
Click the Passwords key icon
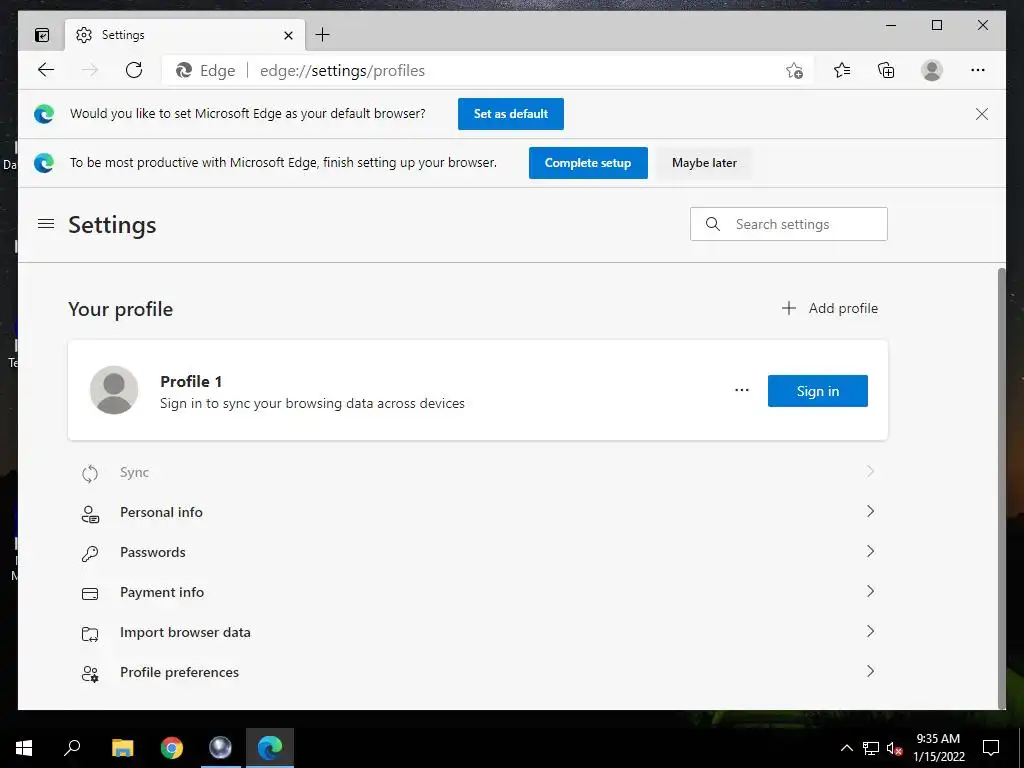tap(90, 554)
